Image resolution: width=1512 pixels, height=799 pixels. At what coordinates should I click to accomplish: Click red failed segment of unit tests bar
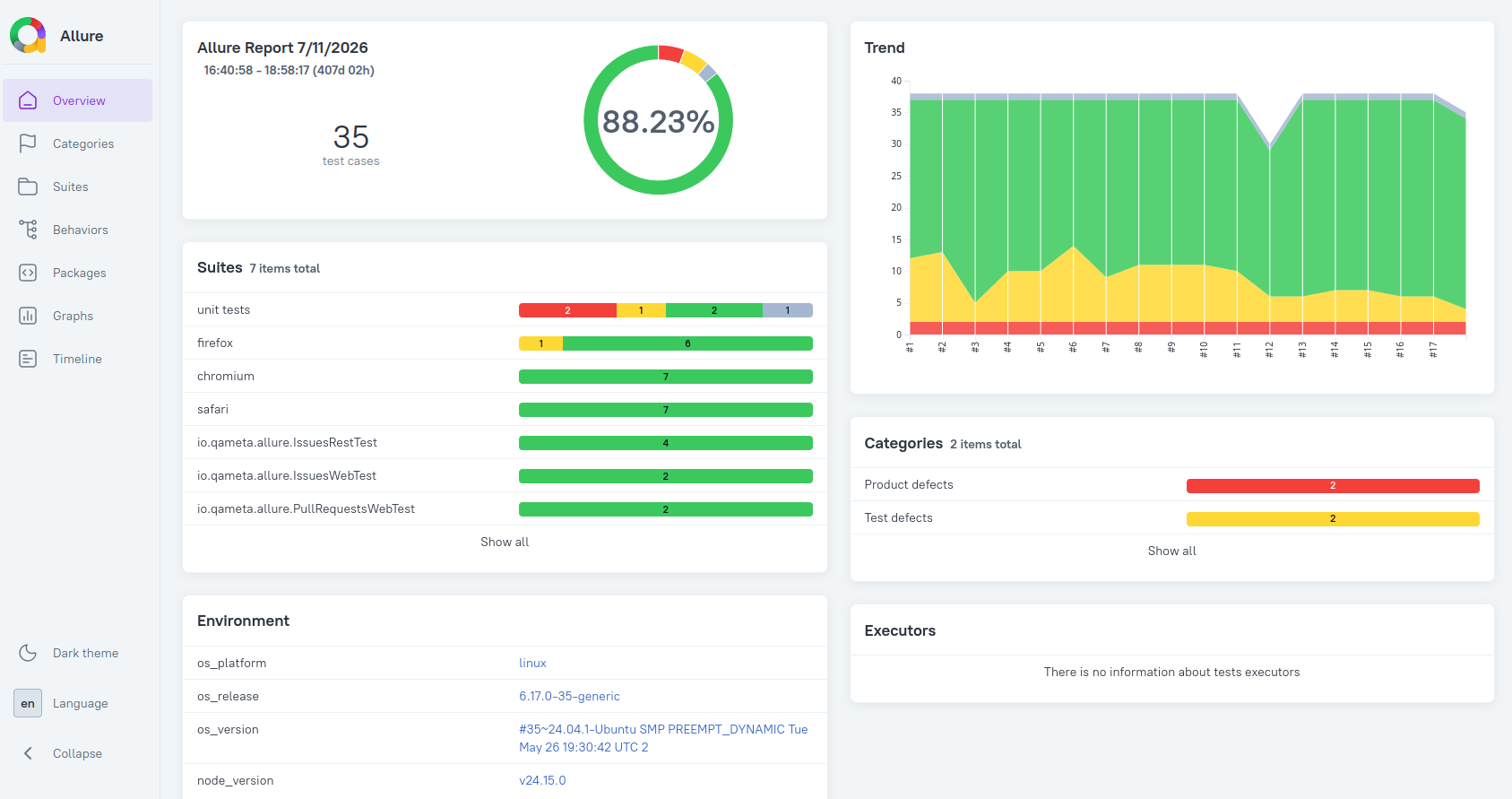567,310
